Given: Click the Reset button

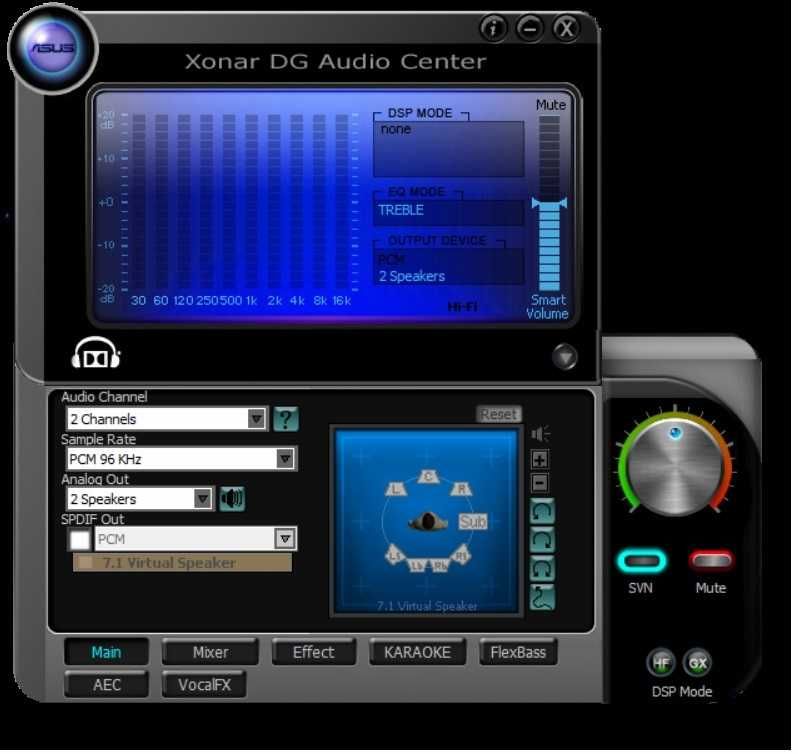Looking at the screenshot, I should point(501,417).
